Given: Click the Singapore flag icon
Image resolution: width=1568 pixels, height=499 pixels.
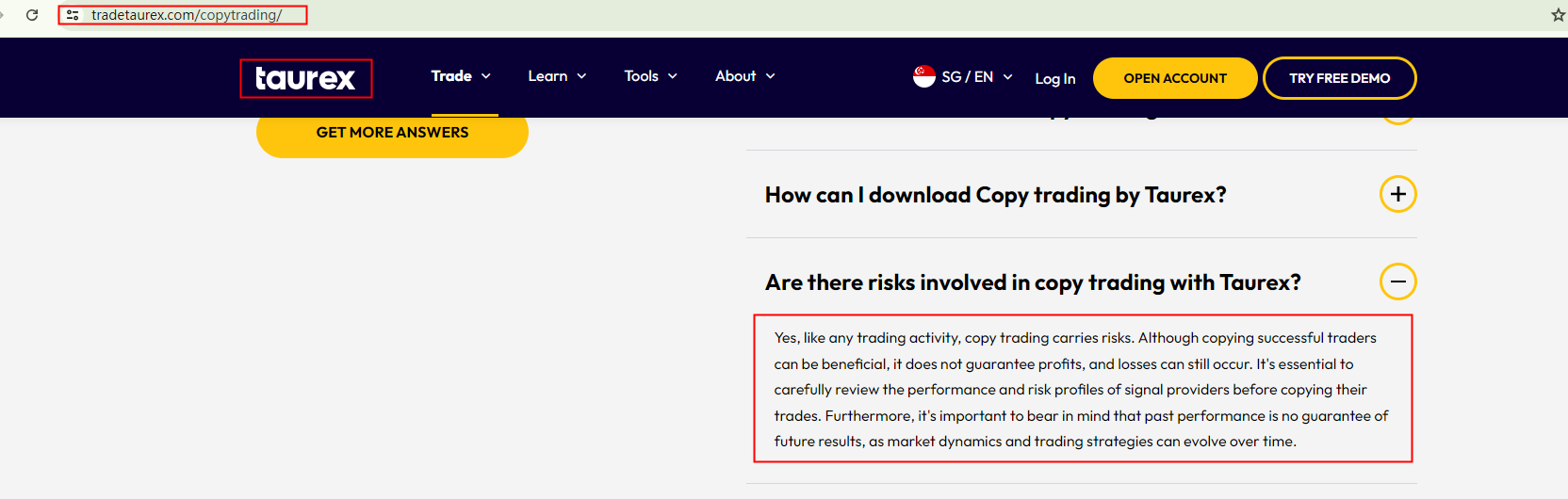Looking at the screenshot, I should (x=923, y=76).
